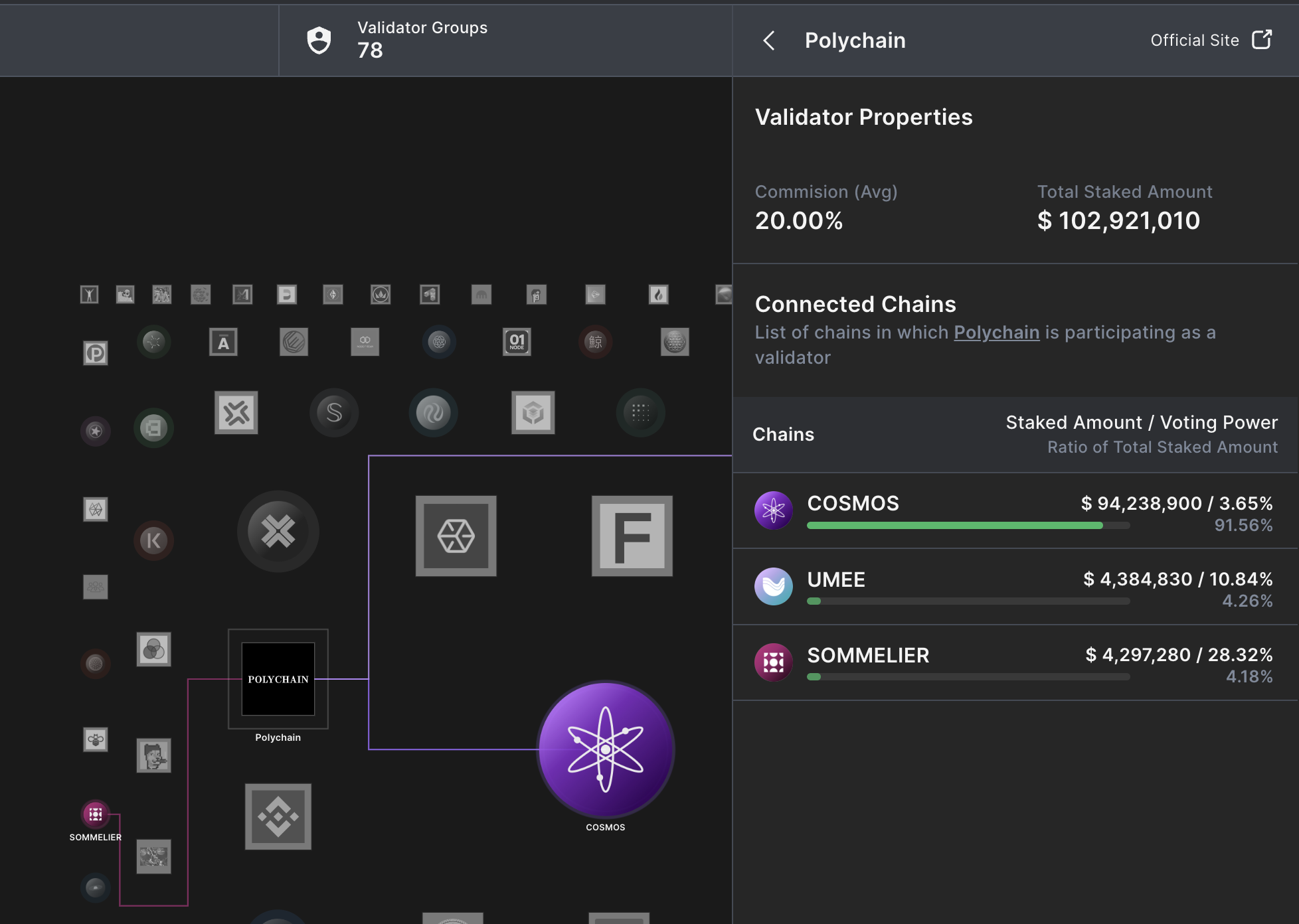The height and width of the screenshot is (924, 1299).
Task: Select the UMEE chain row
Action: pyautogui.click(x=1015, y=587)
